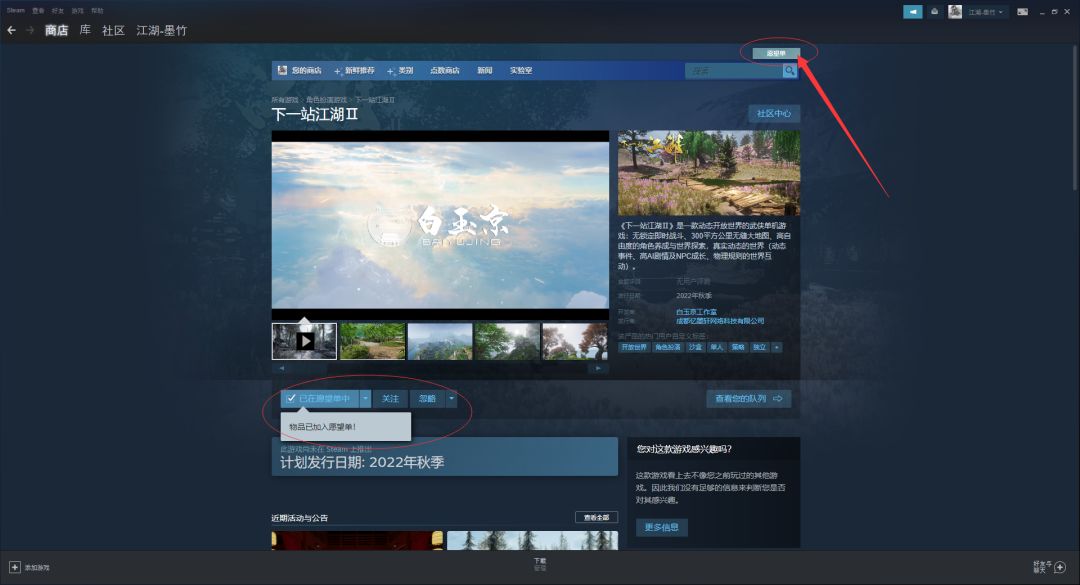
Task: Switch to Big Picture mode icon
Action: (1022, 12)
